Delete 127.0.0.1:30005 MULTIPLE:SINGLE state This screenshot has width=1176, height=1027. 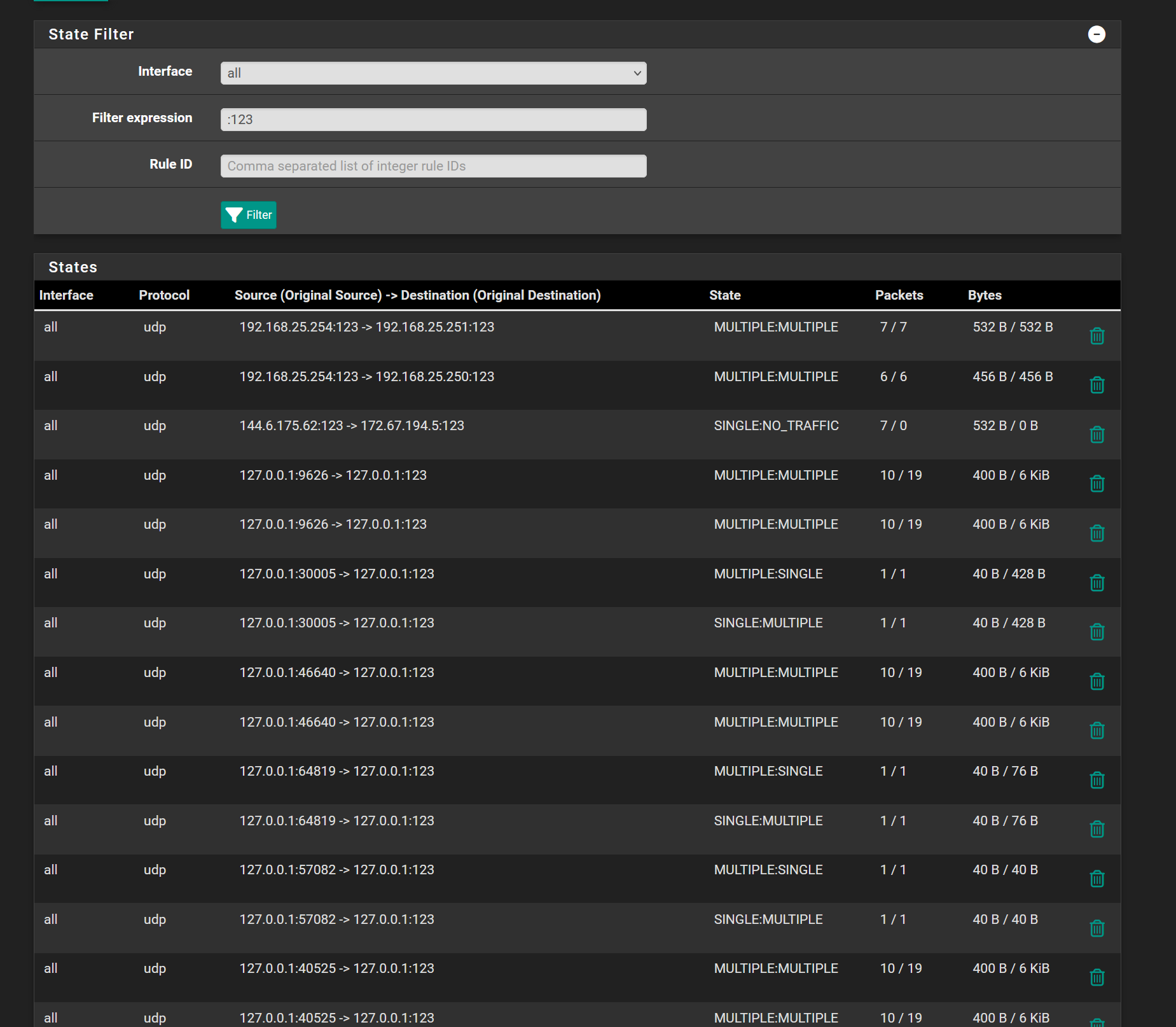(x=1097, y=582)
